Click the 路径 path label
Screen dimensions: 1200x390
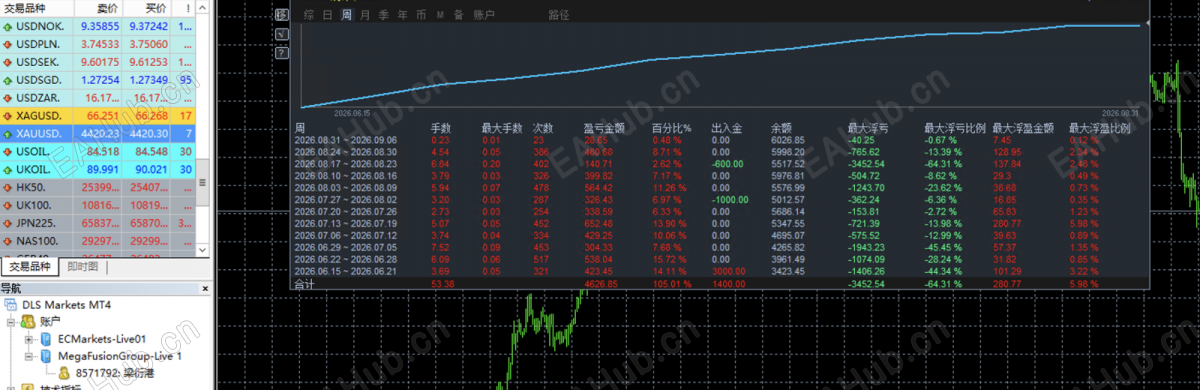pos(560,15)
